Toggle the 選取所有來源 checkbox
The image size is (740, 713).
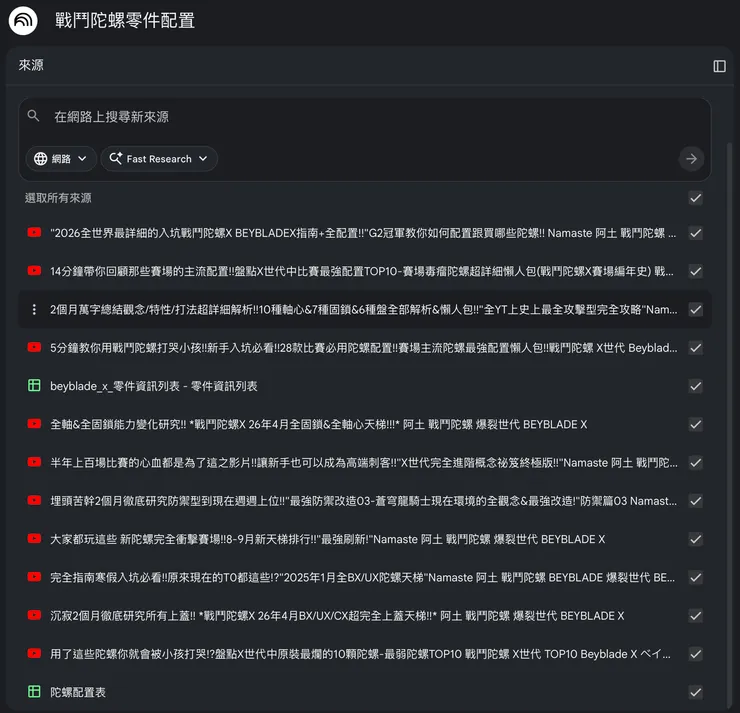(695, 198)
